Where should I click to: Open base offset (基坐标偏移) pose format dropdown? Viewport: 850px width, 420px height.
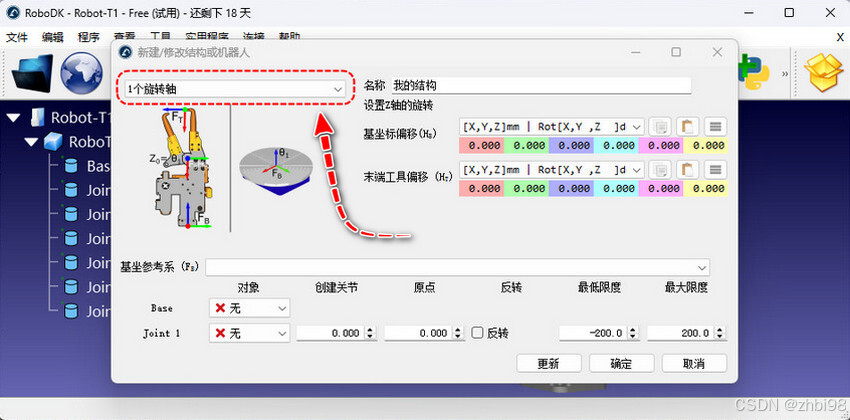551,126
